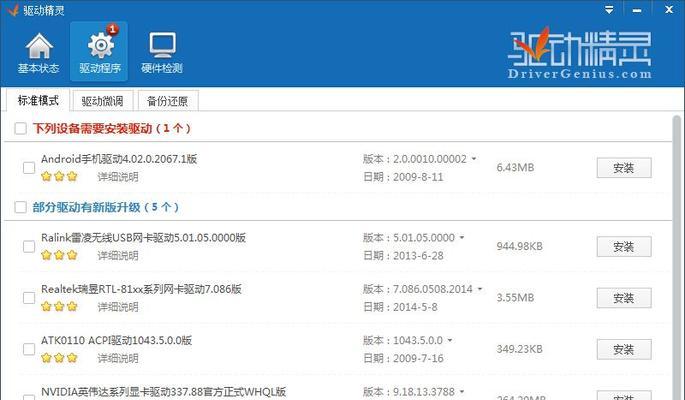Install the Realtek RTL-81xx network driver
685x400 pixels.
click(x=624, y=298)
